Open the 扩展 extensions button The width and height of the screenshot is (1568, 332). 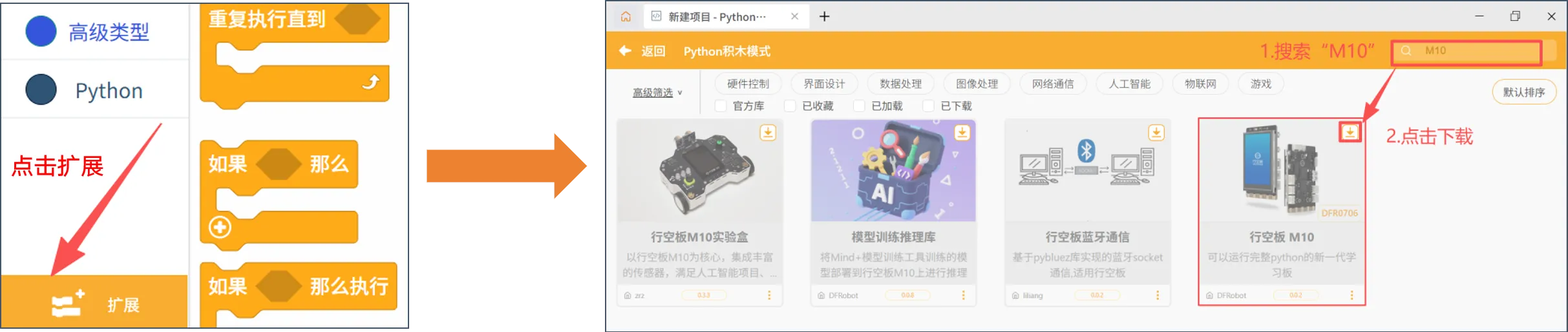95,304
